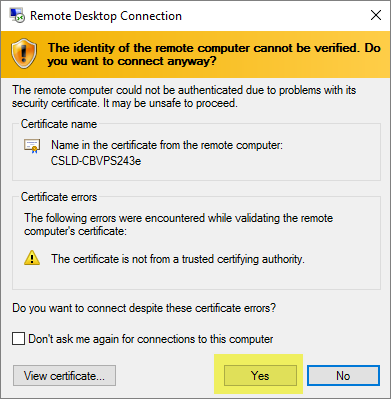This screenshot has height=399, width=391.
Task: Click the "not from a trusted certifying authority" message
Action: pyautogui.click(x=178, y=259)
